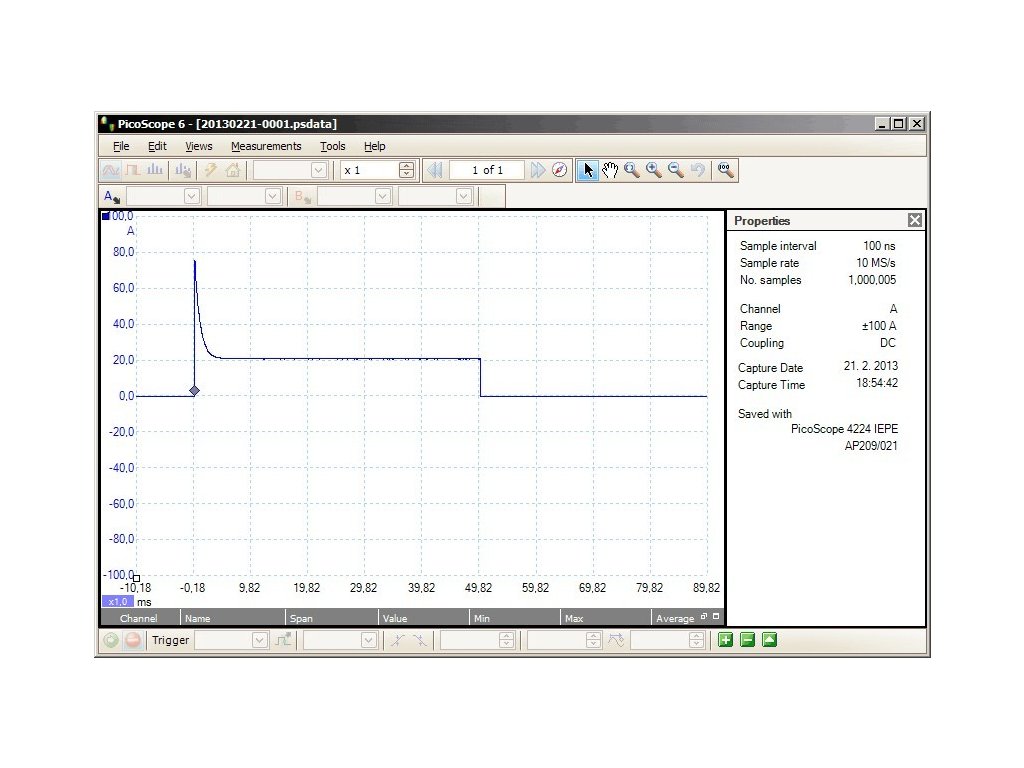The image size is (1024, 768).
Task: Open Channel A options button
Action: [112, 197]
